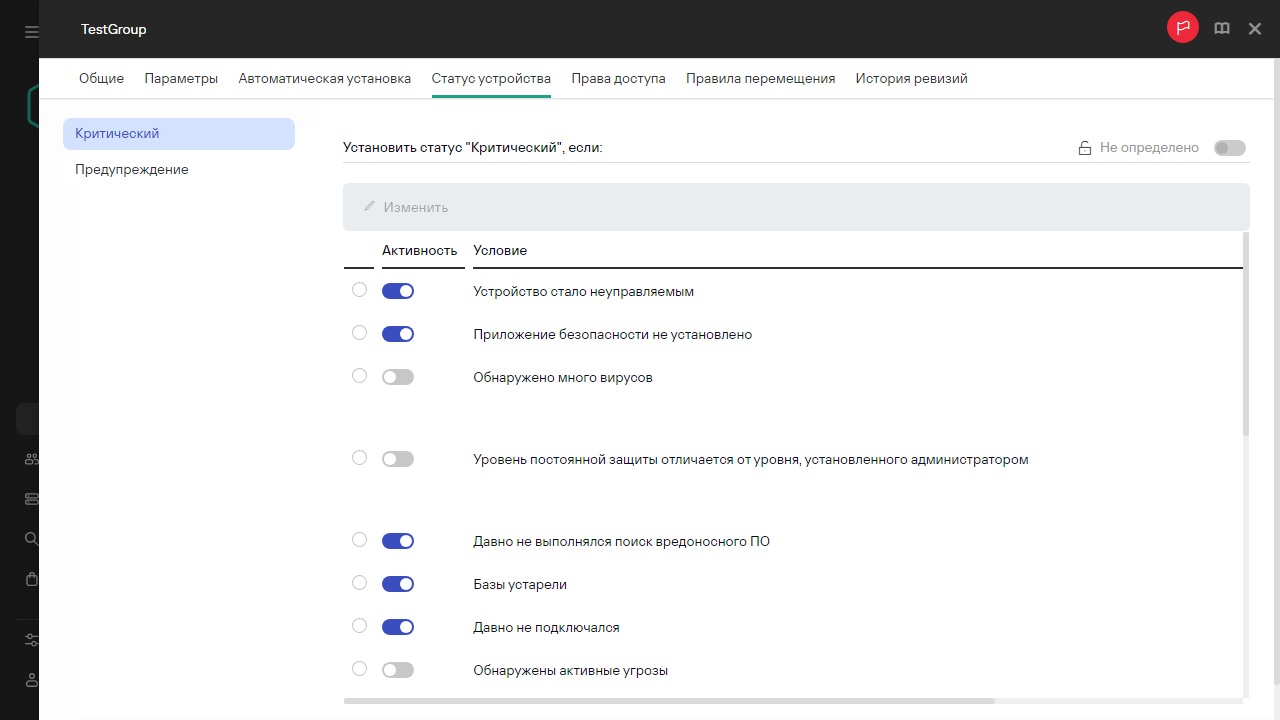Click the Изменить button
This screenshot has width=1280, height=720.
coord(406,207)
